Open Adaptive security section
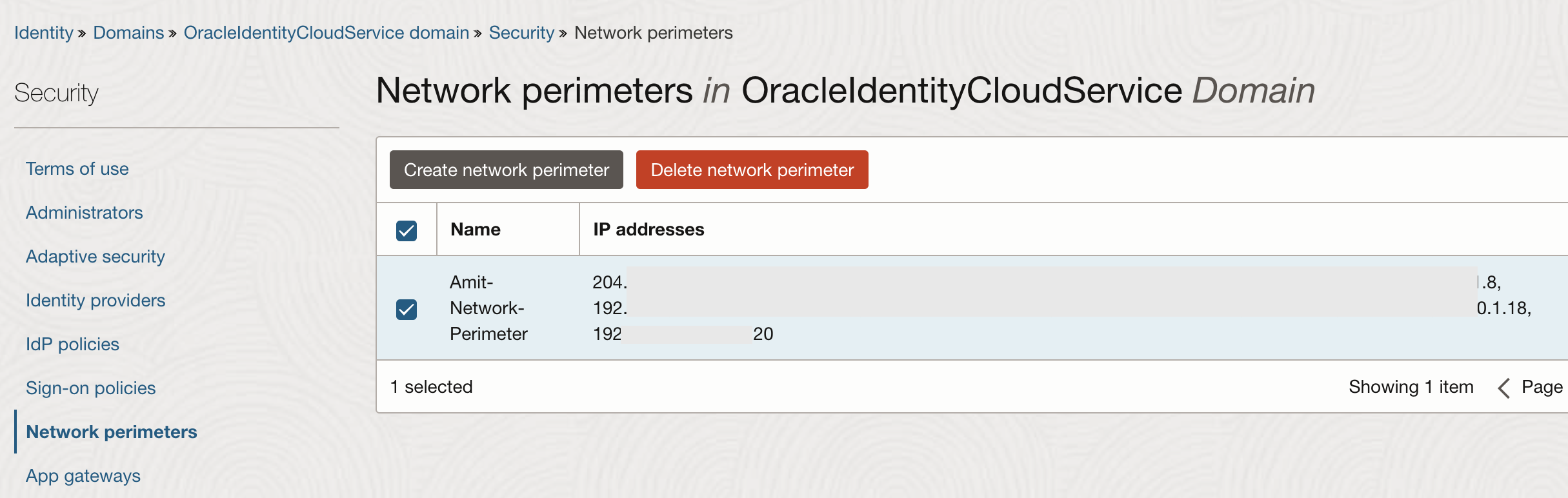1568x498 pixels. tap(95, 257)
